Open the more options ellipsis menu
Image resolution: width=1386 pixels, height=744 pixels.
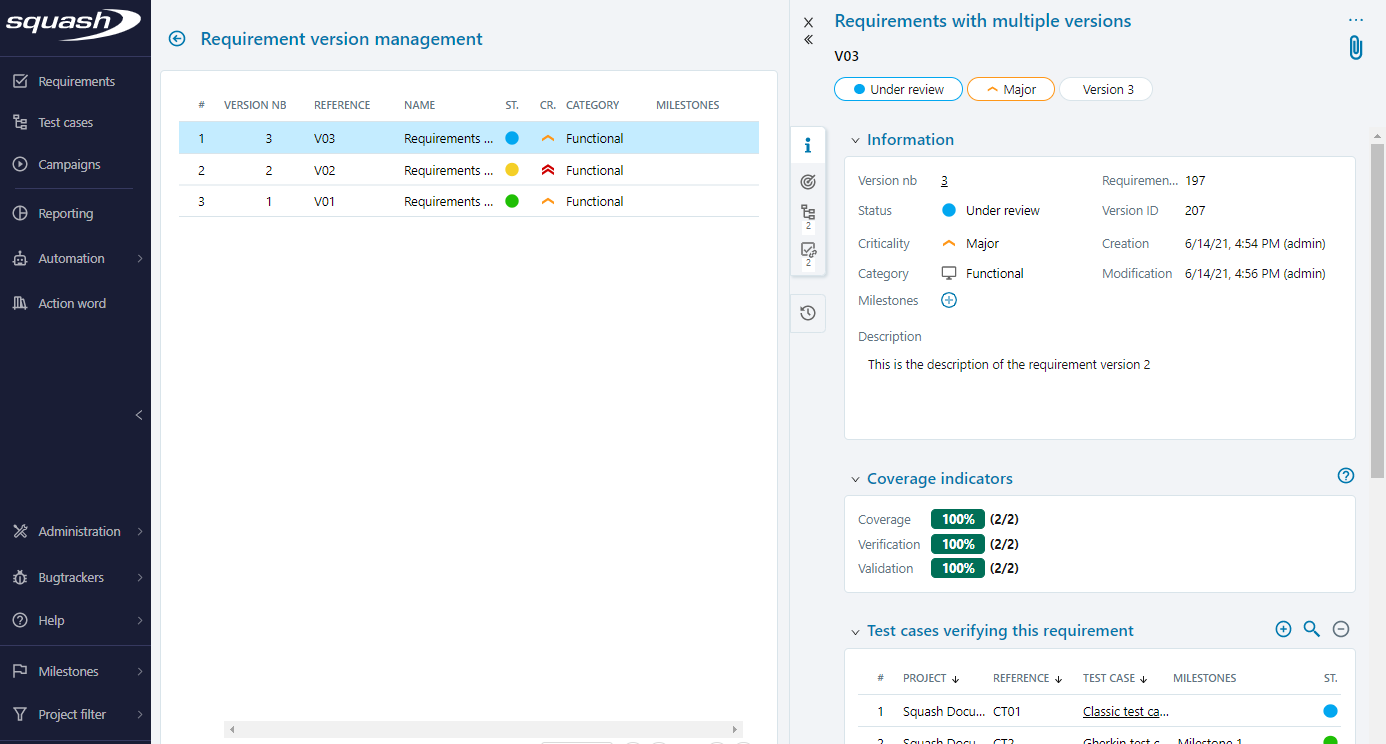tap(1356, 18)
